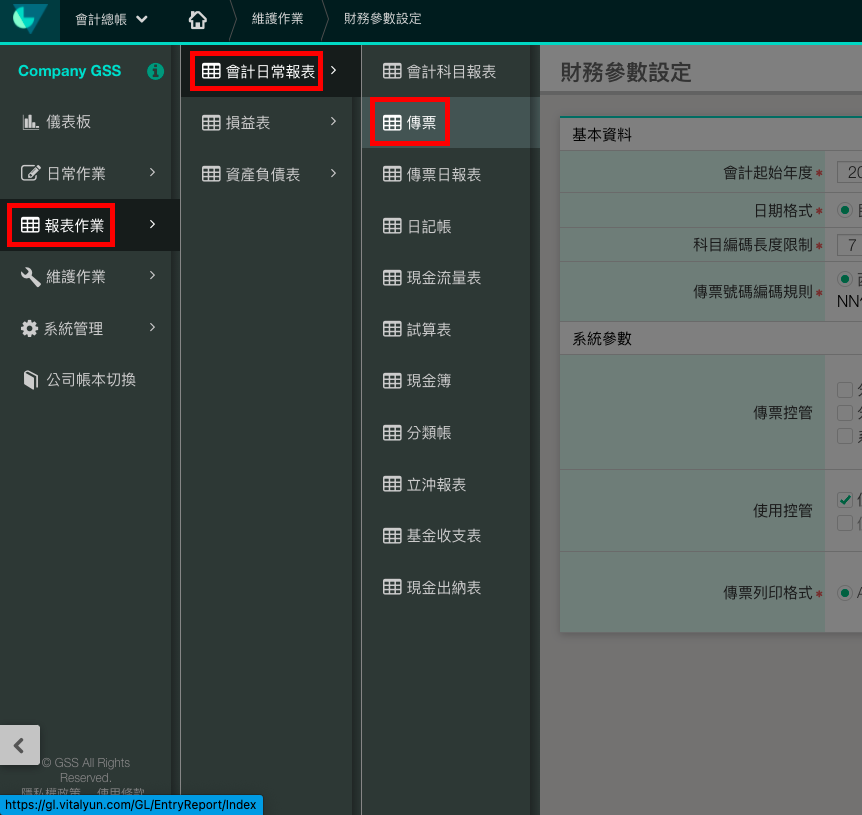Click the 維護作業 wrench icon

coord(30,277)
